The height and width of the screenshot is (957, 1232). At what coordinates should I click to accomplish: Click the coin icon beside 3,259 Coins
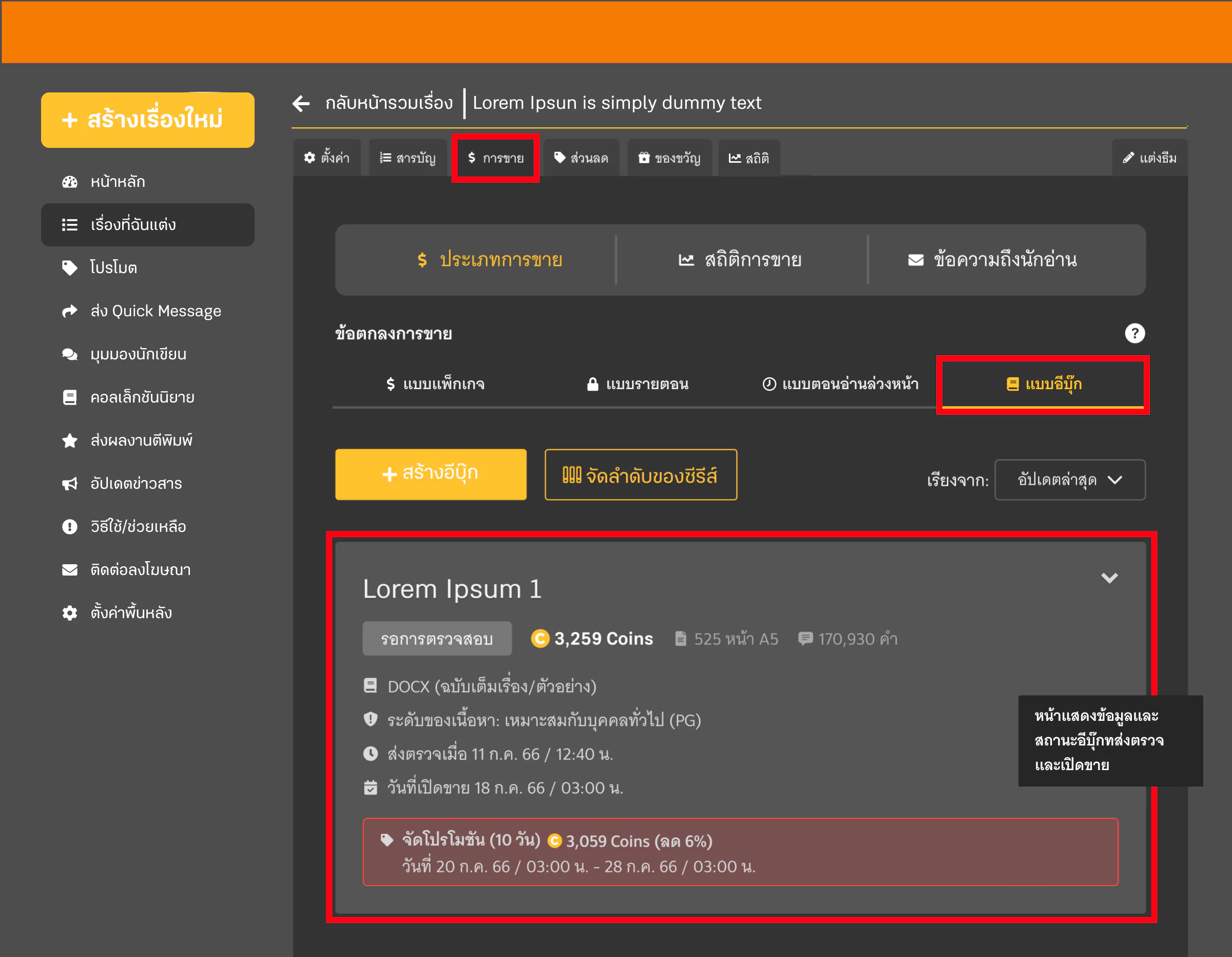coord(540,638)
